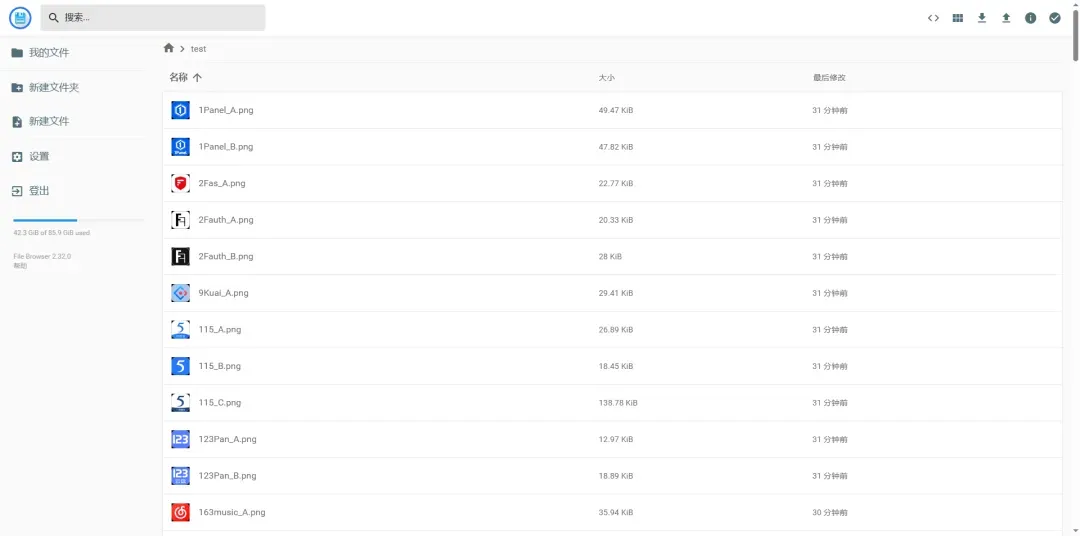Select the file name 2Fauth_A.png
This screenshot has height=536, width=1080.
point(226,220)
